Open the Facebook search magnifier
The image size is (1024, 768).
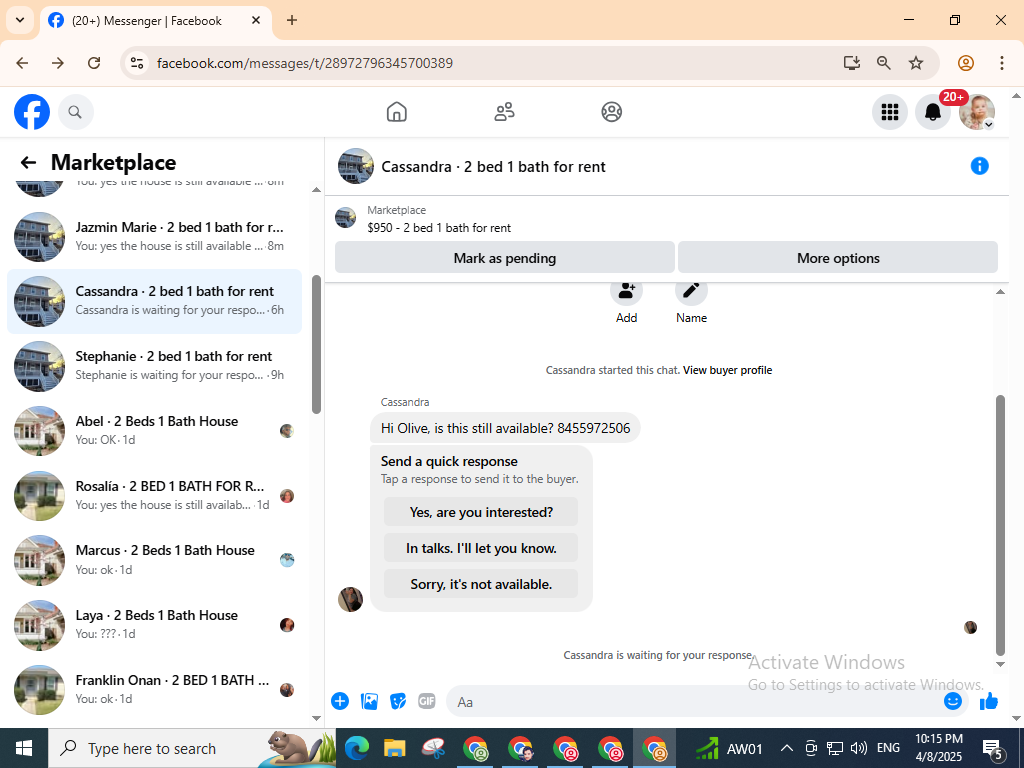coord(75,112)
